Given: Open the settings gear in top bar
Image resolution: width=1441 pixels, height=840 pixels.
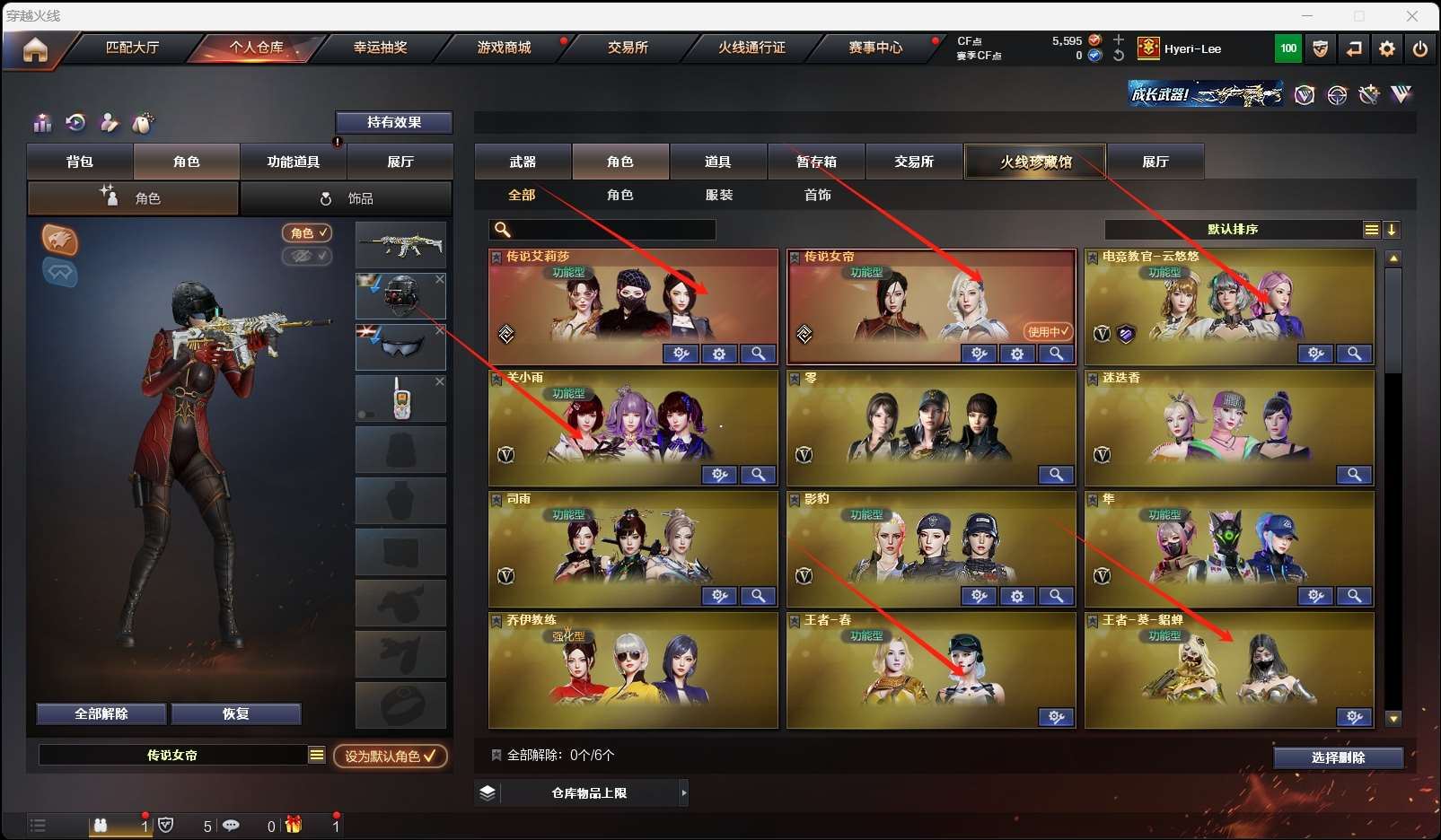Looking at the screenshot, I should [1386, 48].
